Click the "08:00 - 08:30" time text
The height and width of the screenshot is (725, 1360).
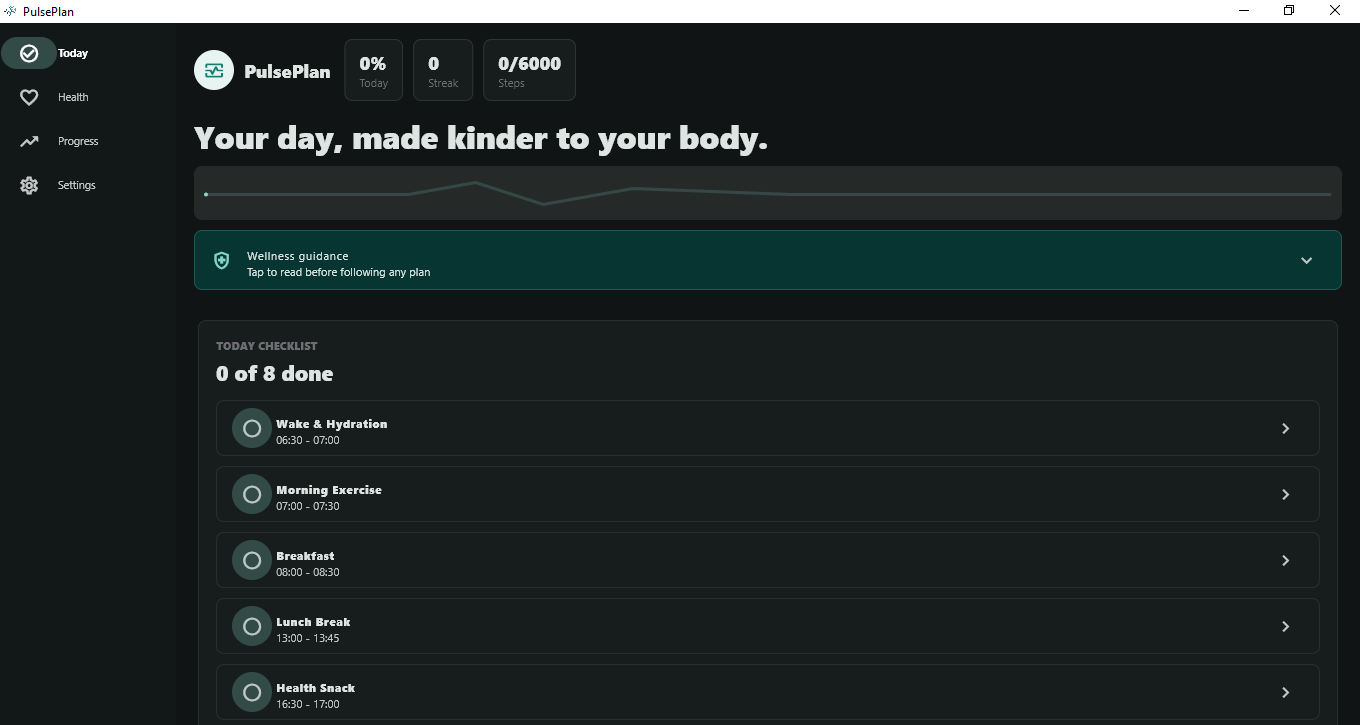[308, 572]
